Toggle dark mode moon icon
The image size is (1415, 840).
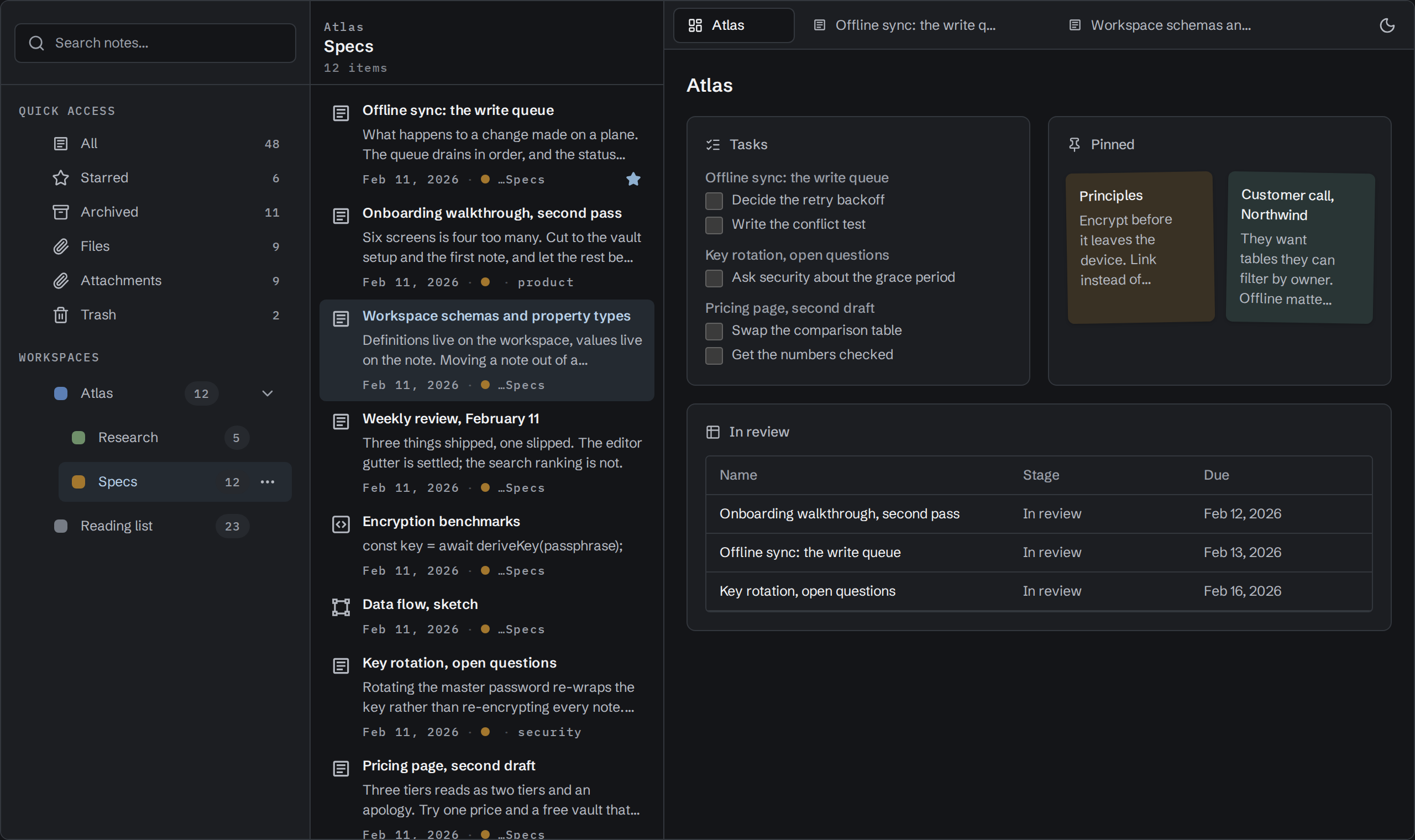(1387, 25)
